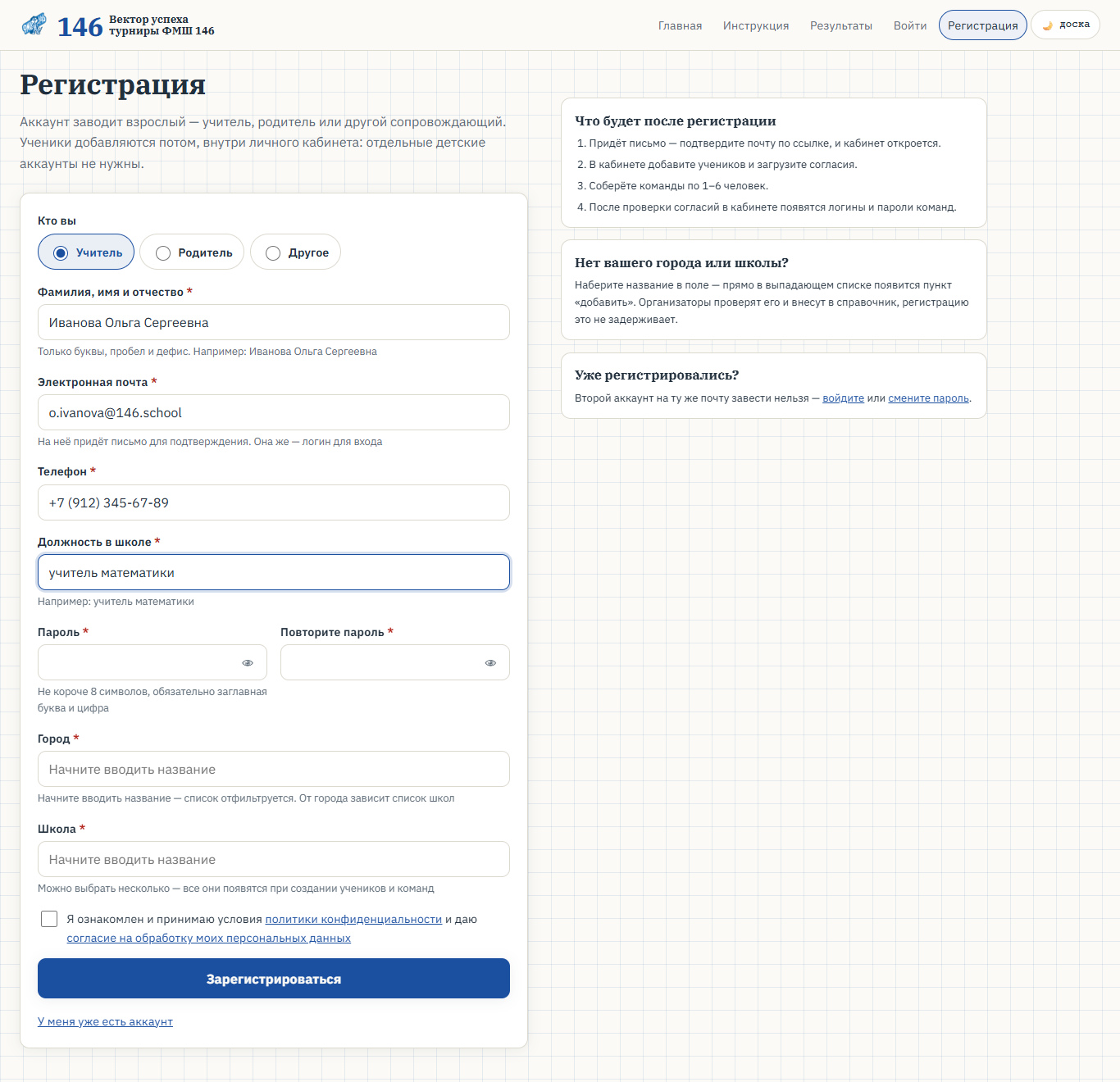Image resolution: width=1120 pixels, height=1082 pixels.
Task: Open the политики конфиденциальности link
Action: tap(353, 920)
